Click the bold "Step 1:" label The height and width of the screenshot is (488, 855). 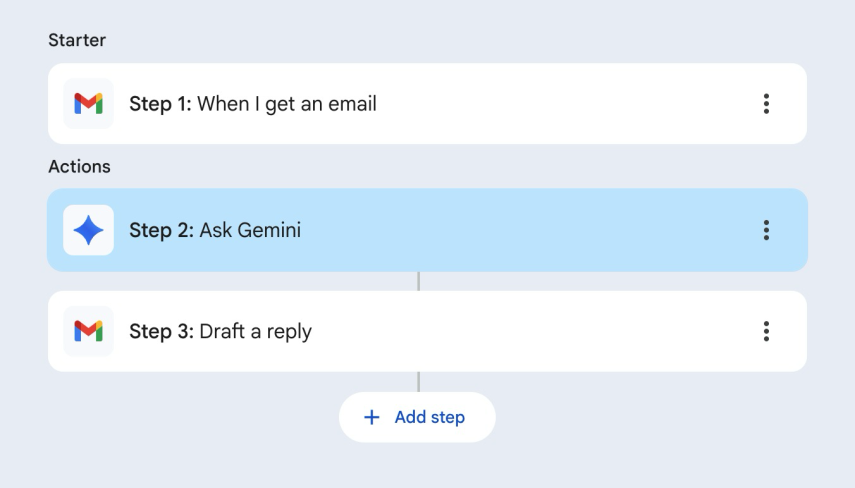(x=160, y=104)
